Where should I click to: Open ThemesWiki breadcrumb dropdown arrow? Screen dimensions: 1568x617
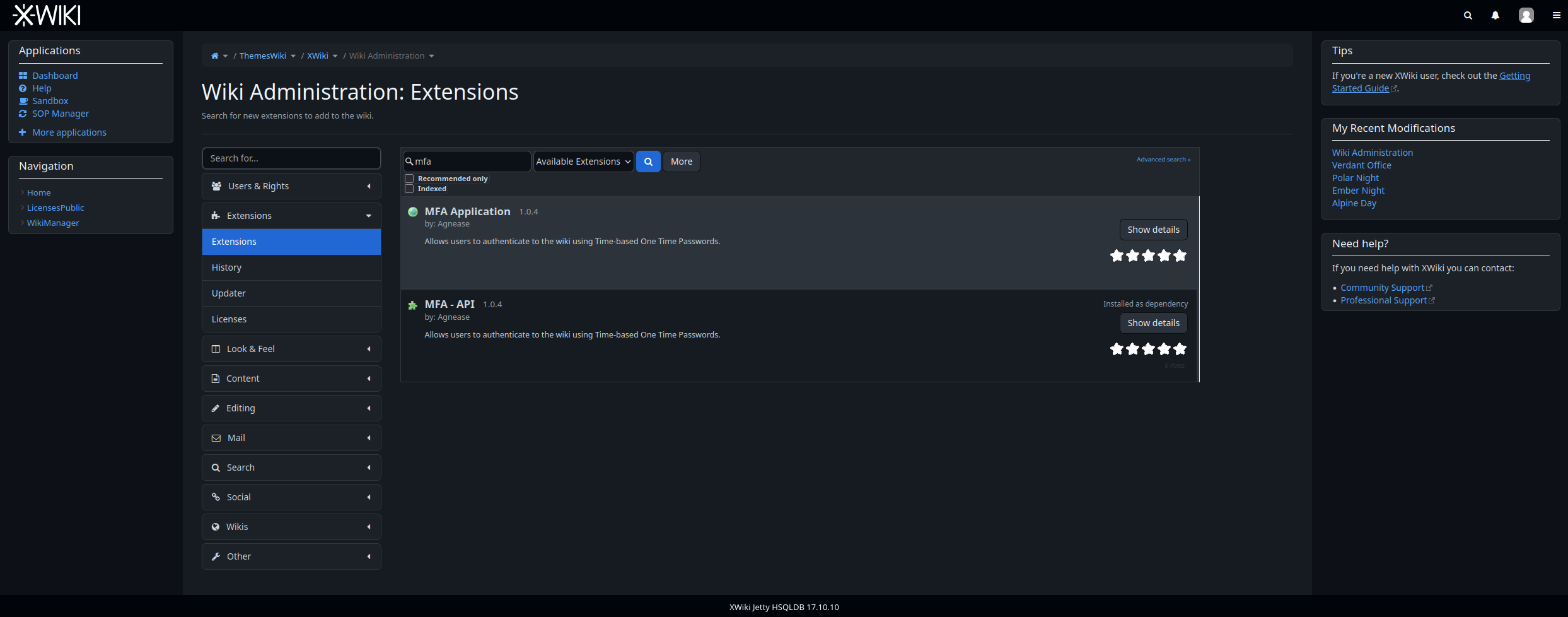click(293, 56)
